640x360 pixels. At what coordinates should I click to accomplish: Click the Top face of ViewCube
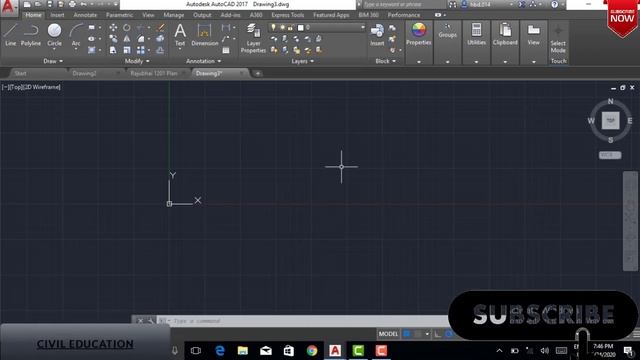click(610, 121)
